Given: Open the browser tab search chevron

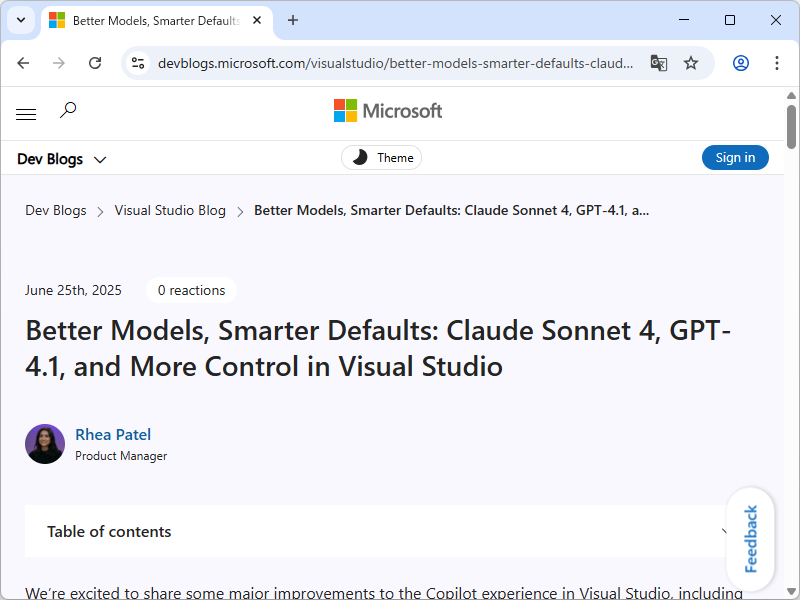Looking at the screenshot, I should coord(20,20).
